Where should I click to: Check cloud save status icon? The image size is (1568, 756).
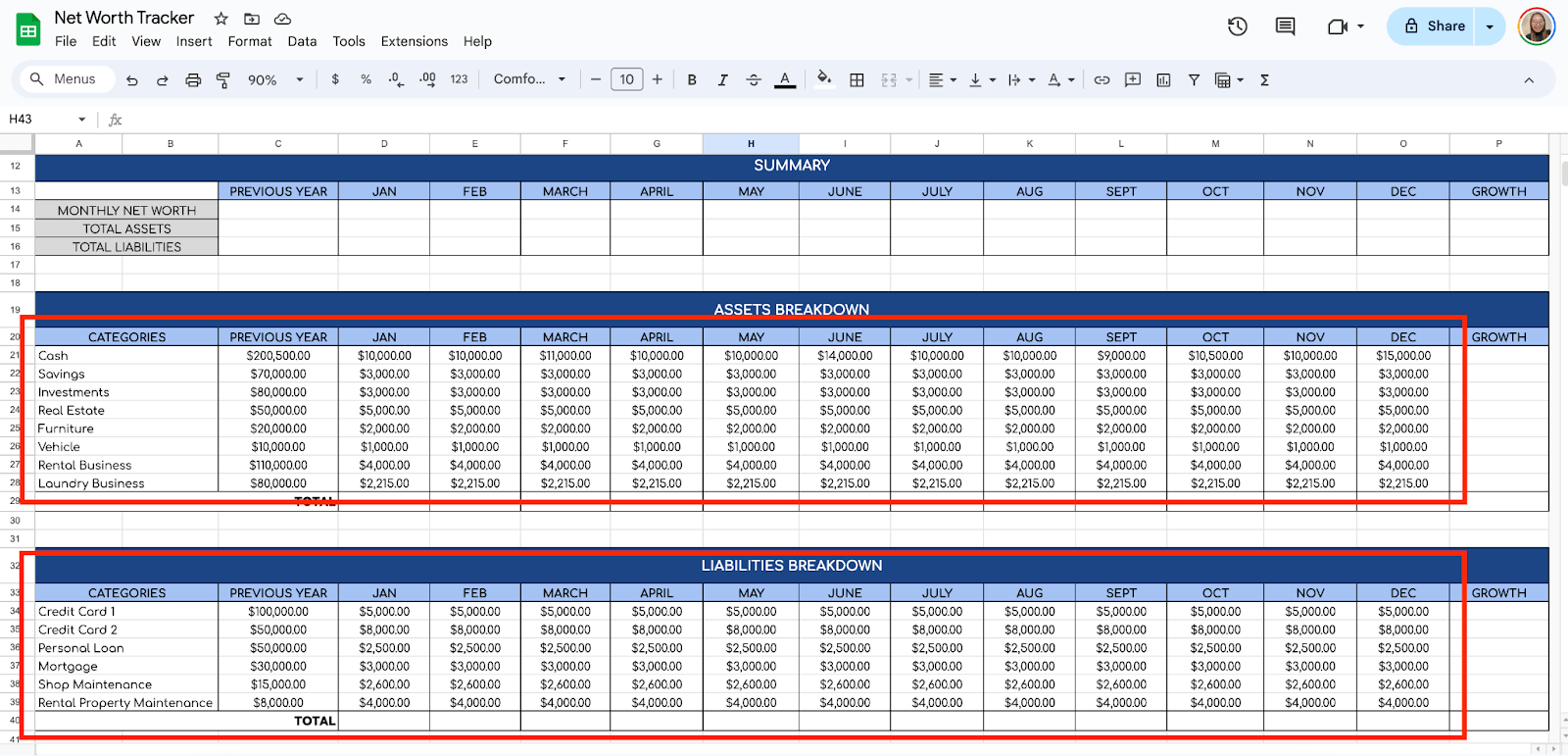(x=282, y=19)
